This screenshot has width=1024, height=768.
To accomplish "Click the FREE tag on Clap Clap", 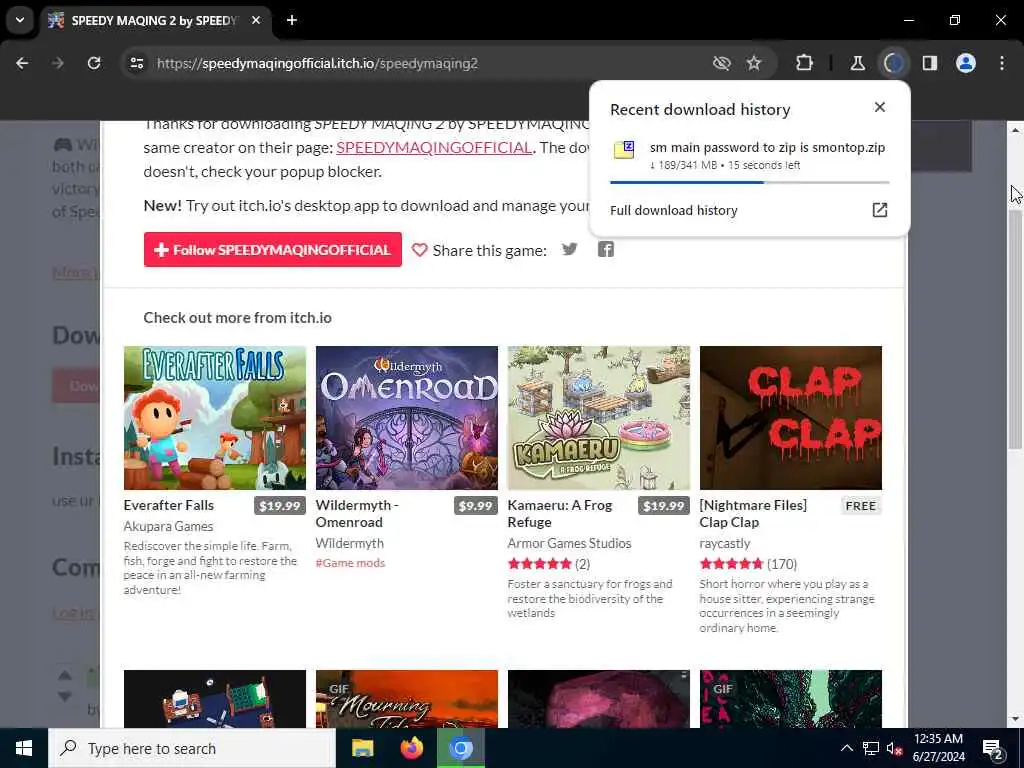I will pyautogui.click(x=861, y=505).
